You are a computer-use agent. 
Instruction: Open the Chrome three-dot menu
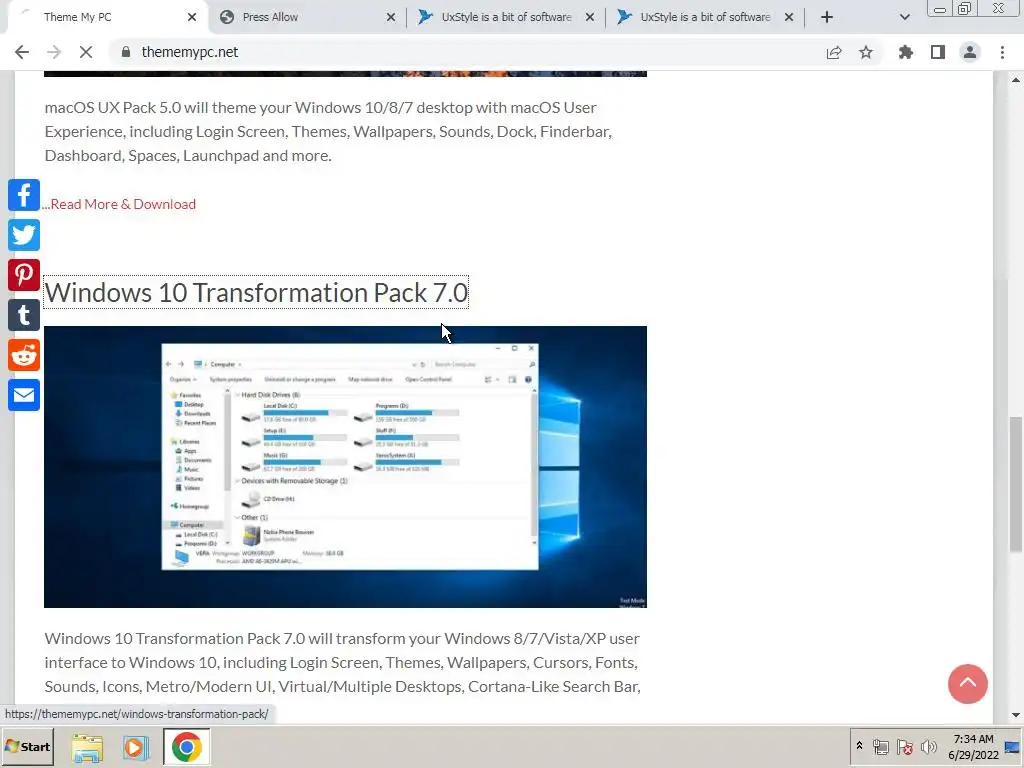1002,52
